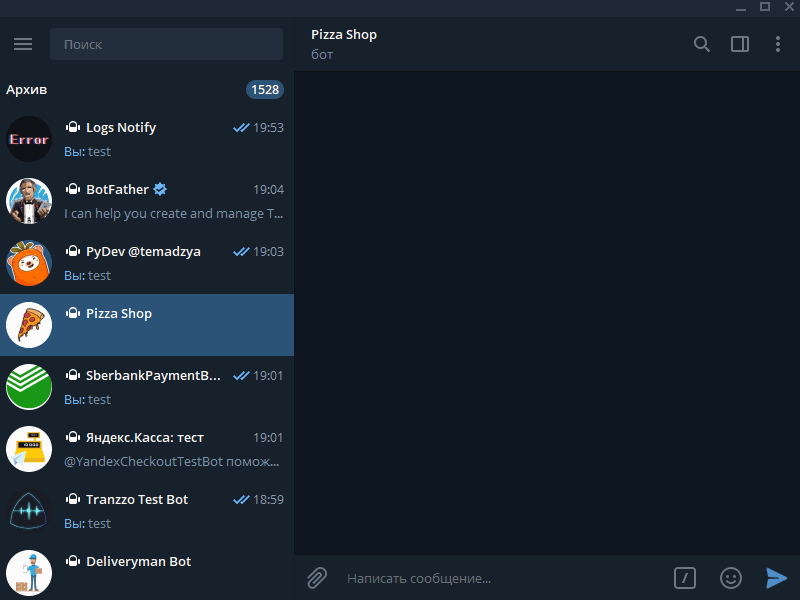Click the bot icon beside BotFather
Image resolution: width=800 pixels, height=600 pixels.
(x=73, y=189)
